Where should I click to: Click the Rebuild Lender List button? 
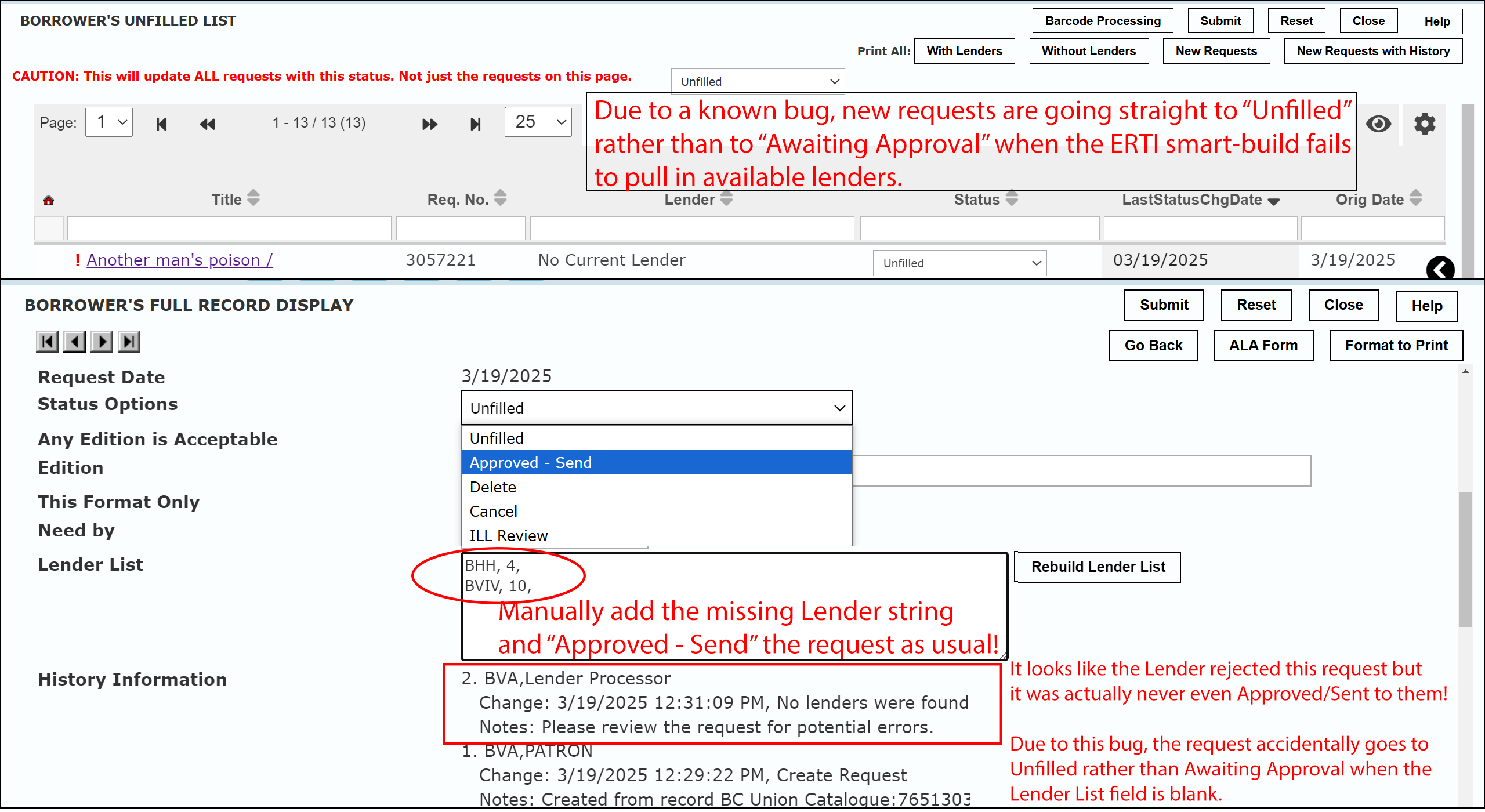[1098, 567]
